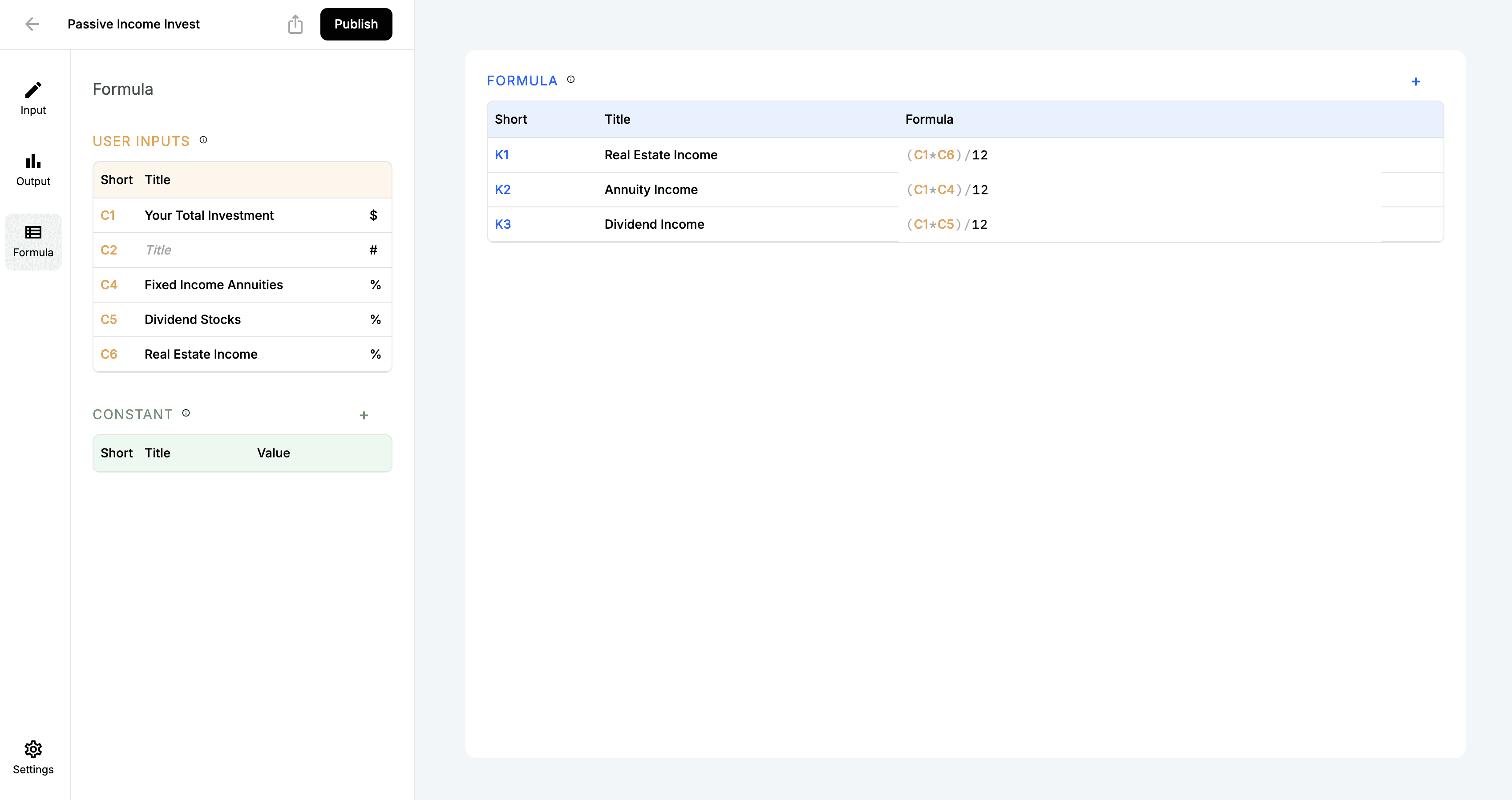Click the Annuity Income title cell
The height and width of the screenshot is (800, 1512).
pos(651,190)
